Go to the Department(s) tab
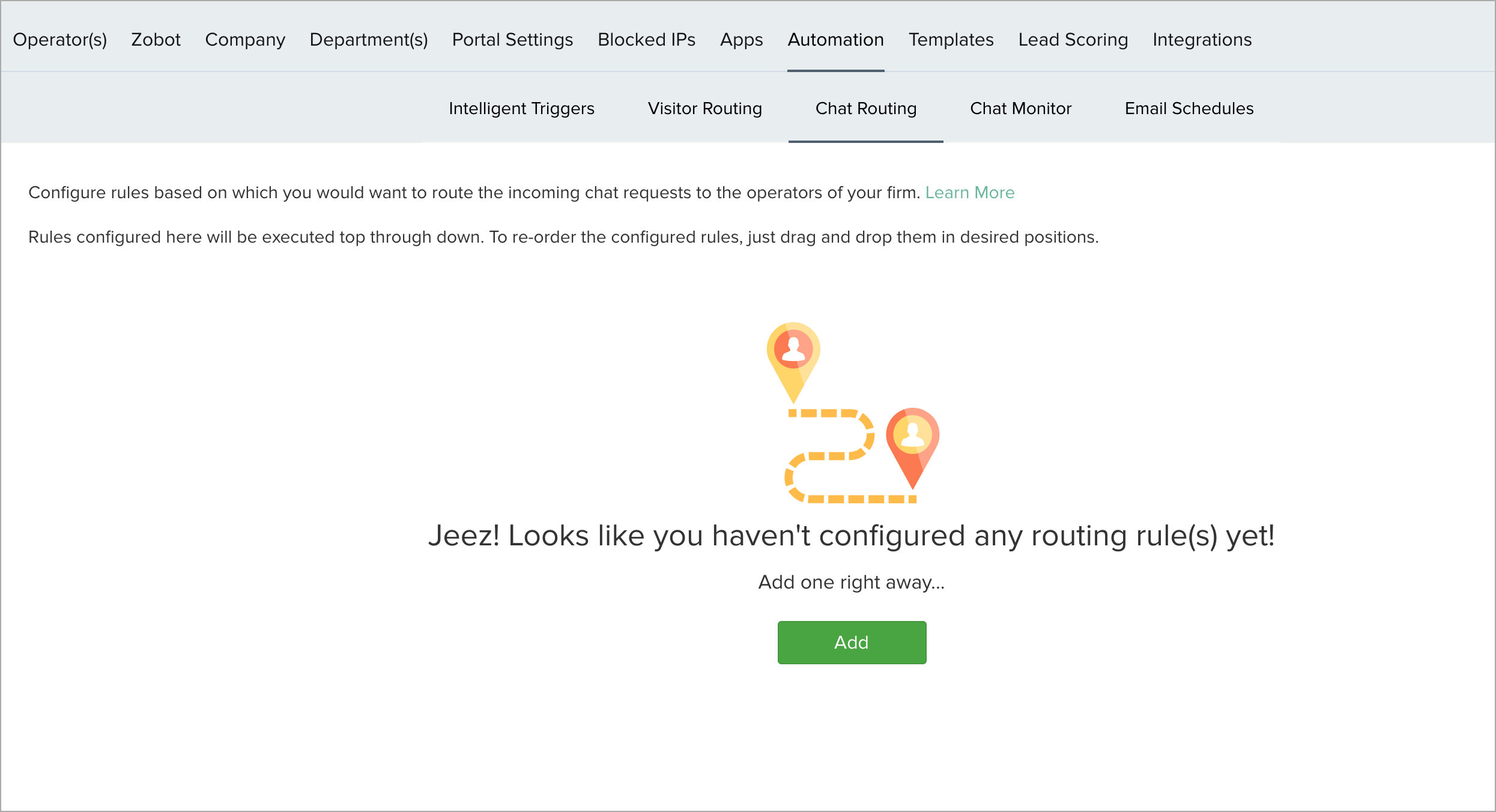The width and height of the screenshot is (1496, 812). [369, 40]
